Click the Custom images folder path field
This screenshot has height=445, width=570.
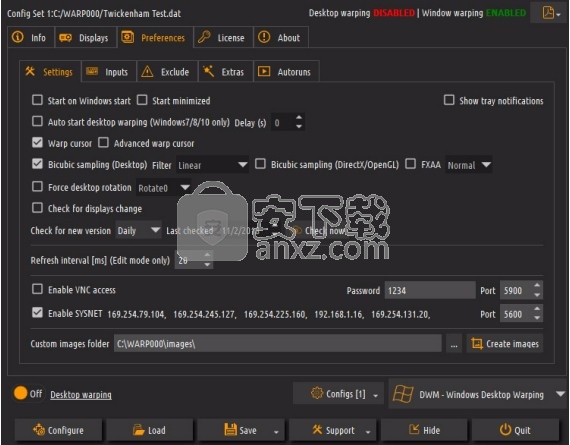pos(278,344)
